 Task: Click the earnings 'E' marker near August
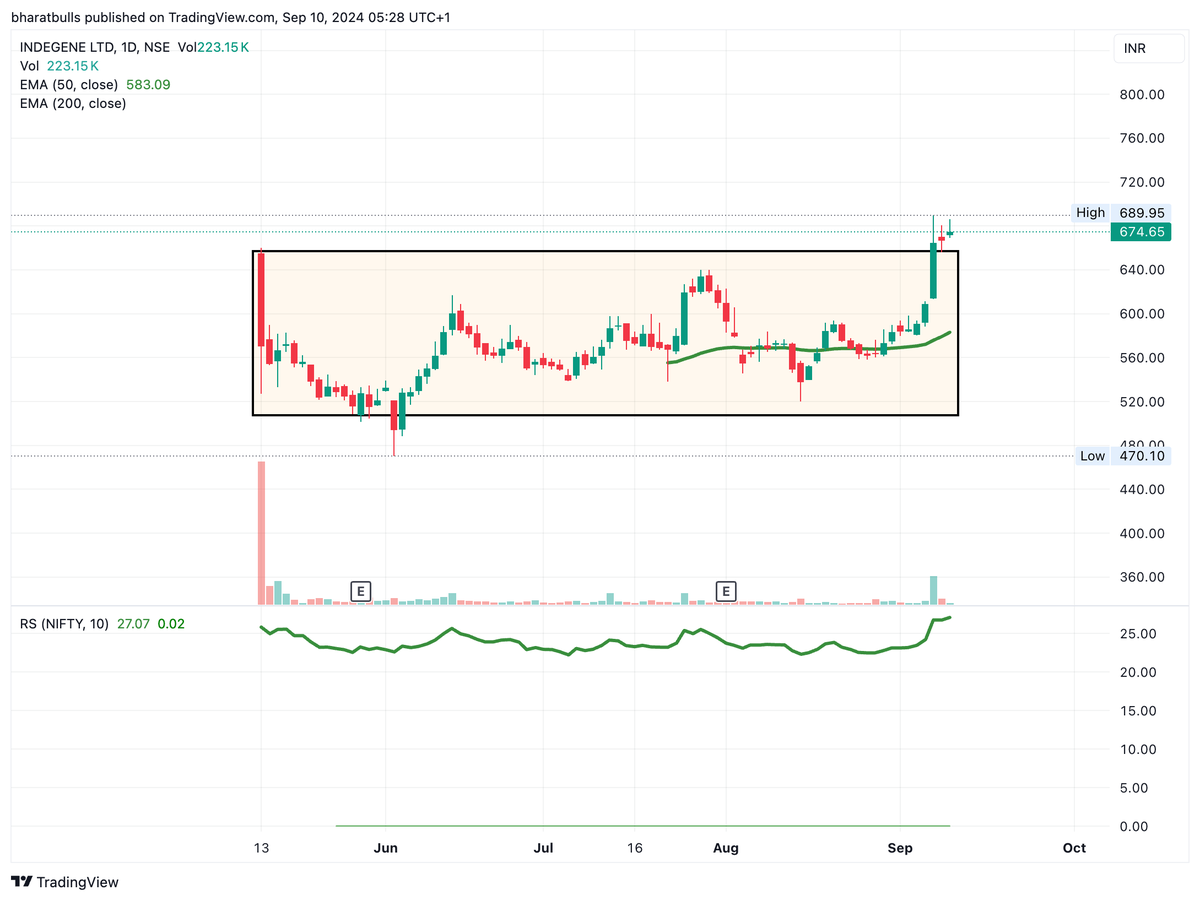point(726,591)
